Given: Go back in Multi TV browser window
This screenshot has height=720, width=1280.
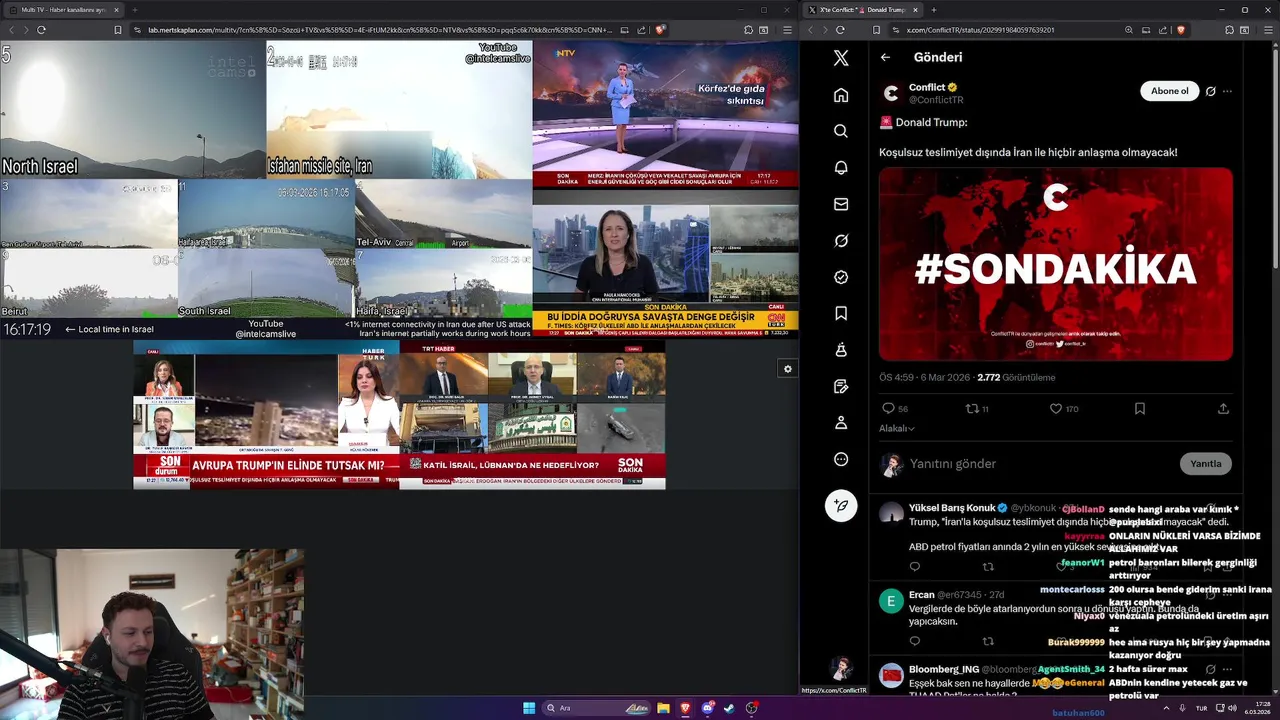Looking at the screenshot, I should 12,30.
